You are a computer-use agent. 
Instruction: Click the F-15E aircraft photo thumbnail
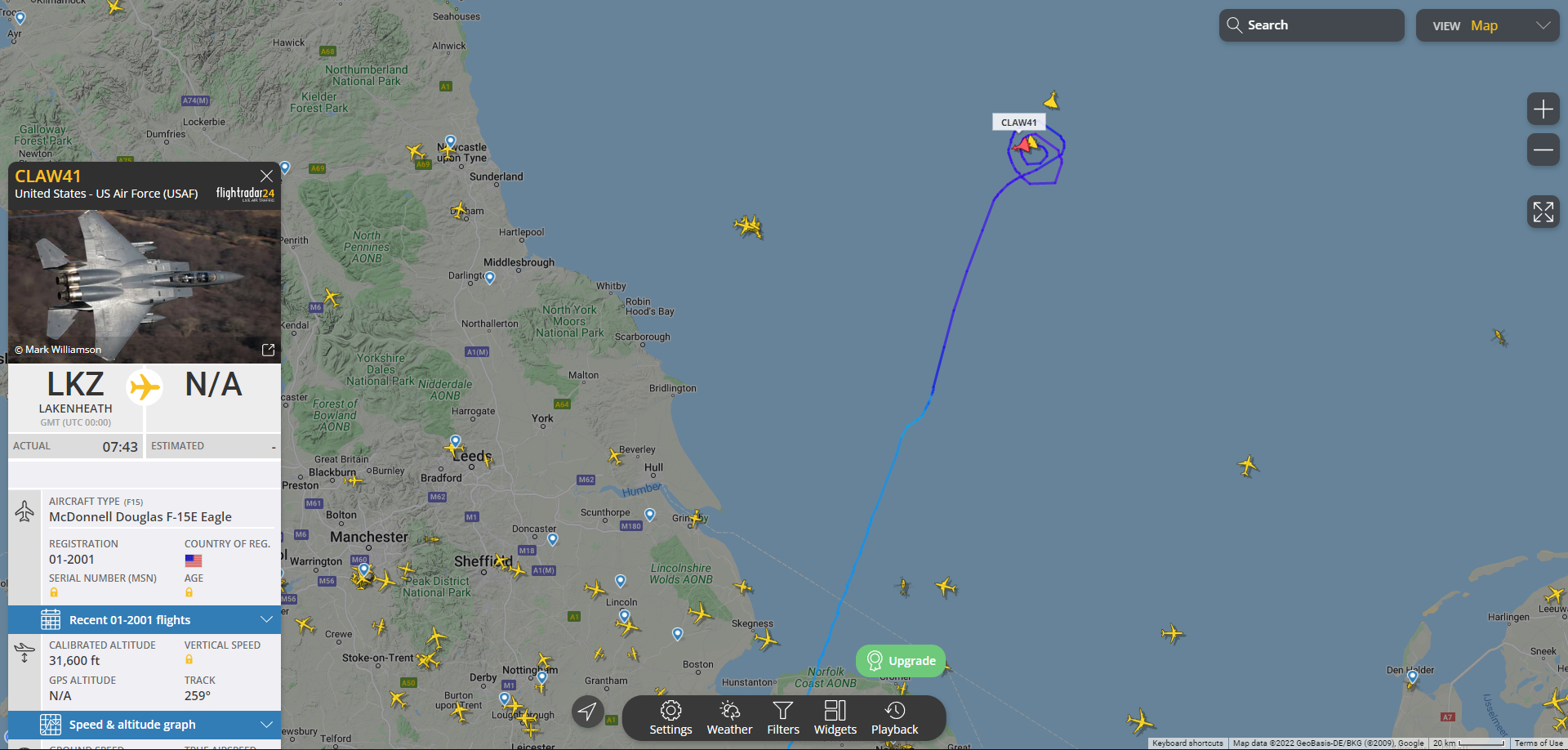click(x=145, y=286)
